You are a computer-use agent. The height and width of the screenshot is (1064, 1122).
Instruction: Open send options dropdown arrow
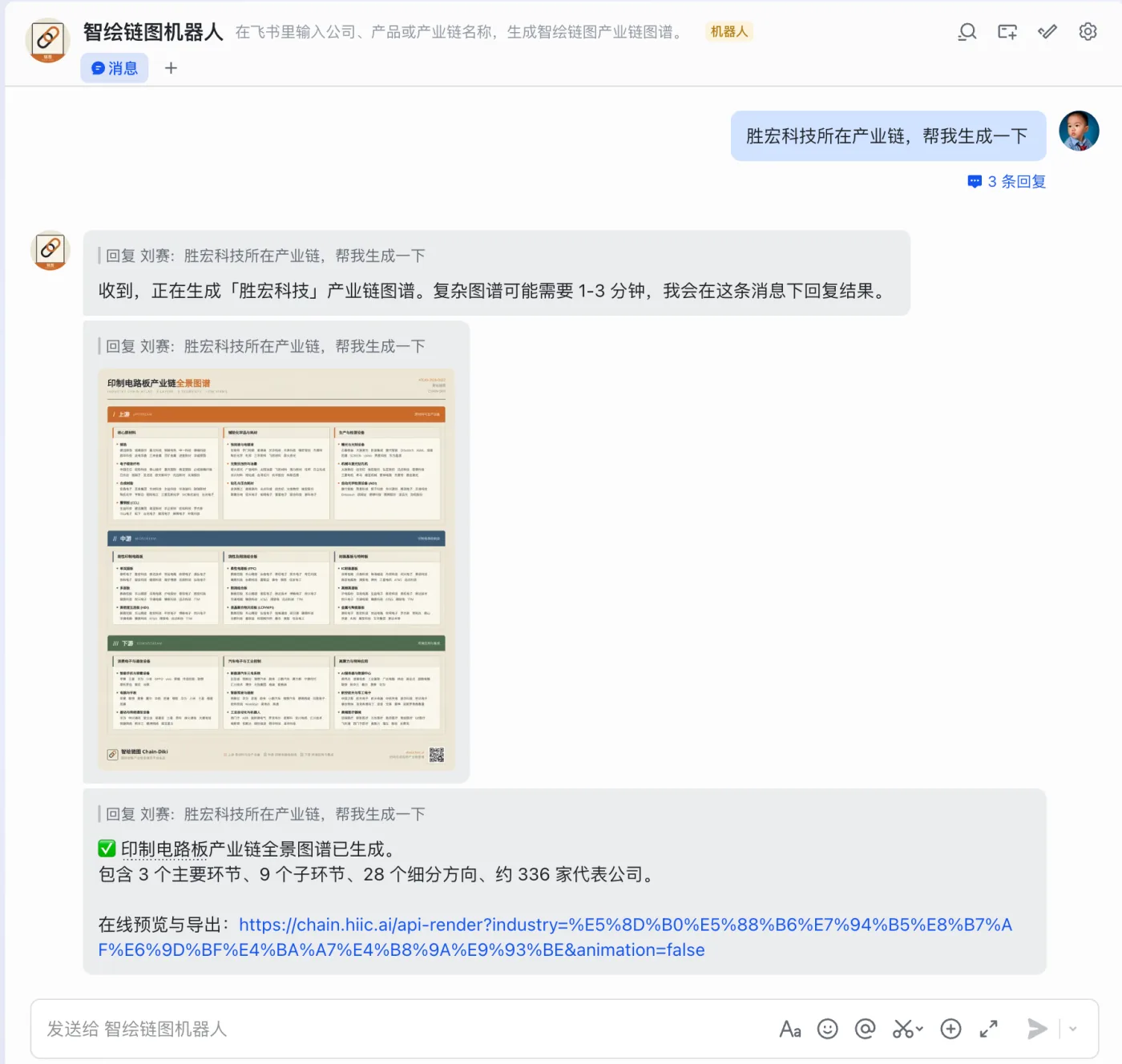point(1073,1029)
